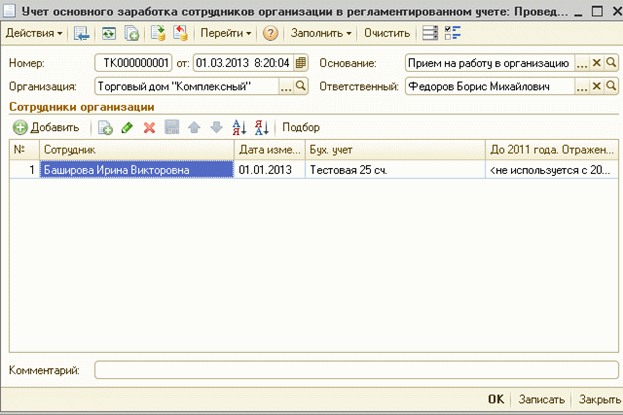
Task: Click magnifier icon beside Организация field
Action: coord(301,87)
